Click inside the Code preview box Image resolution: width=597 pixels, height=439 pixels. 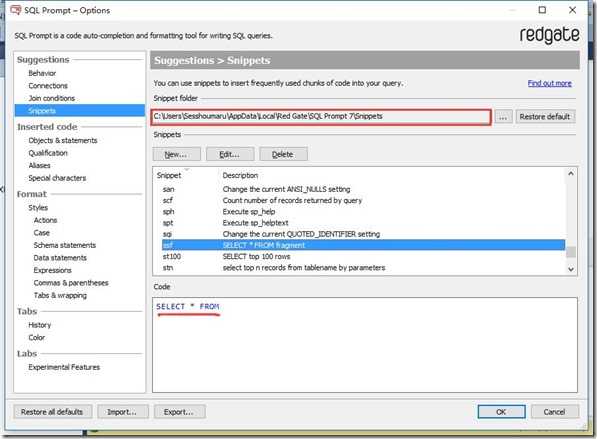[365, 345]
